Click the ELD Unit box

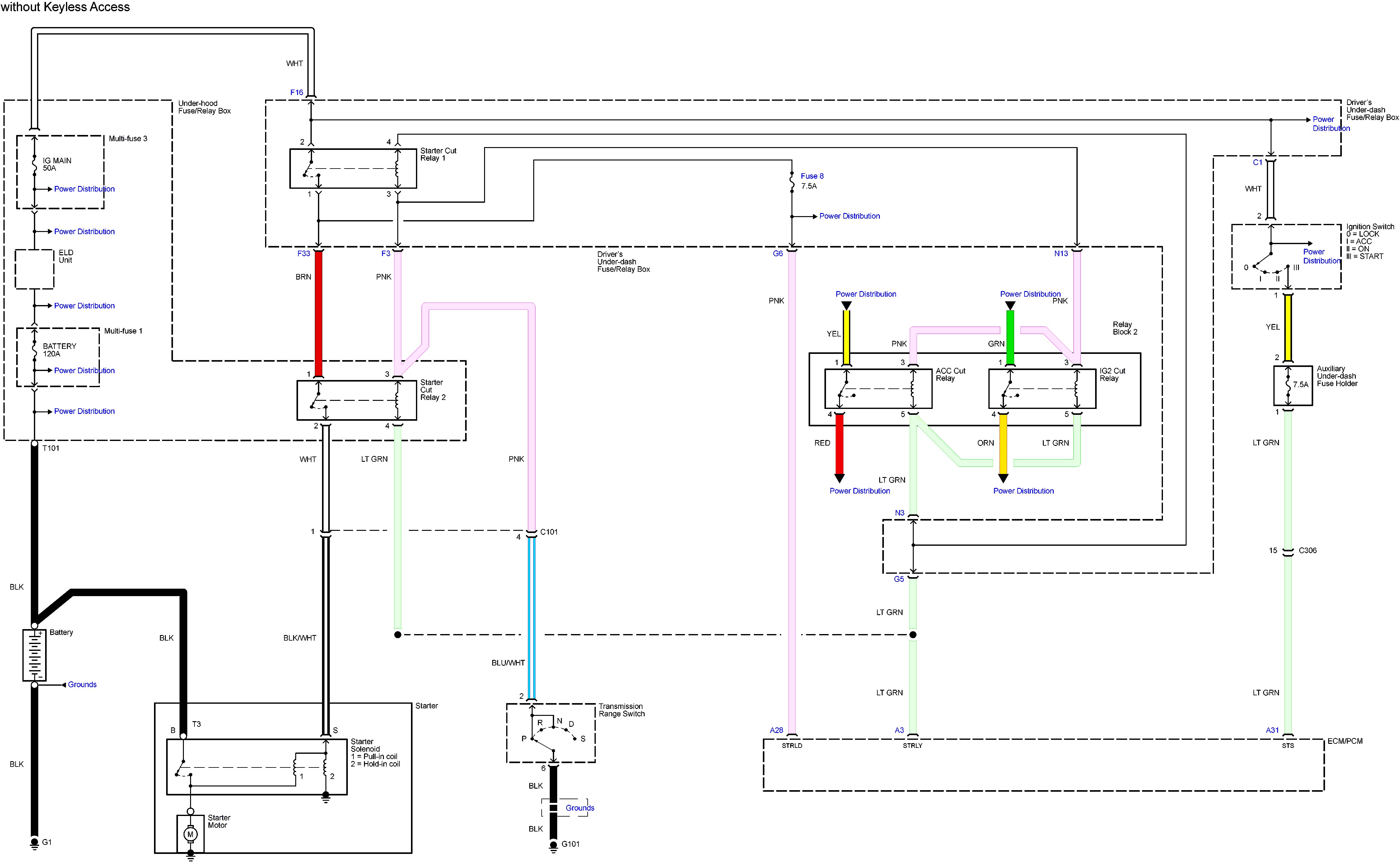coord(34,269)
